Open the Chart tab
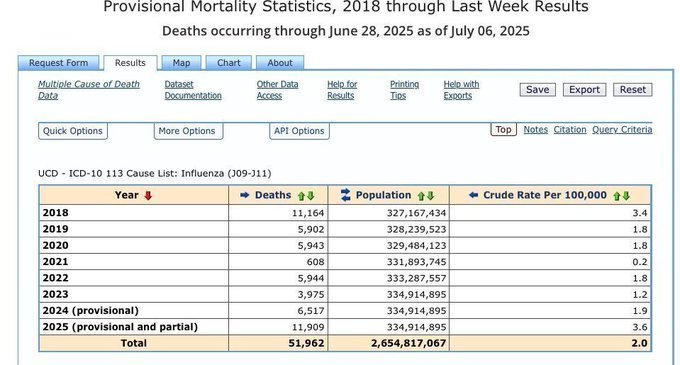Image resolution: width=680 pixels, height=365 pixels. [229, 63]
